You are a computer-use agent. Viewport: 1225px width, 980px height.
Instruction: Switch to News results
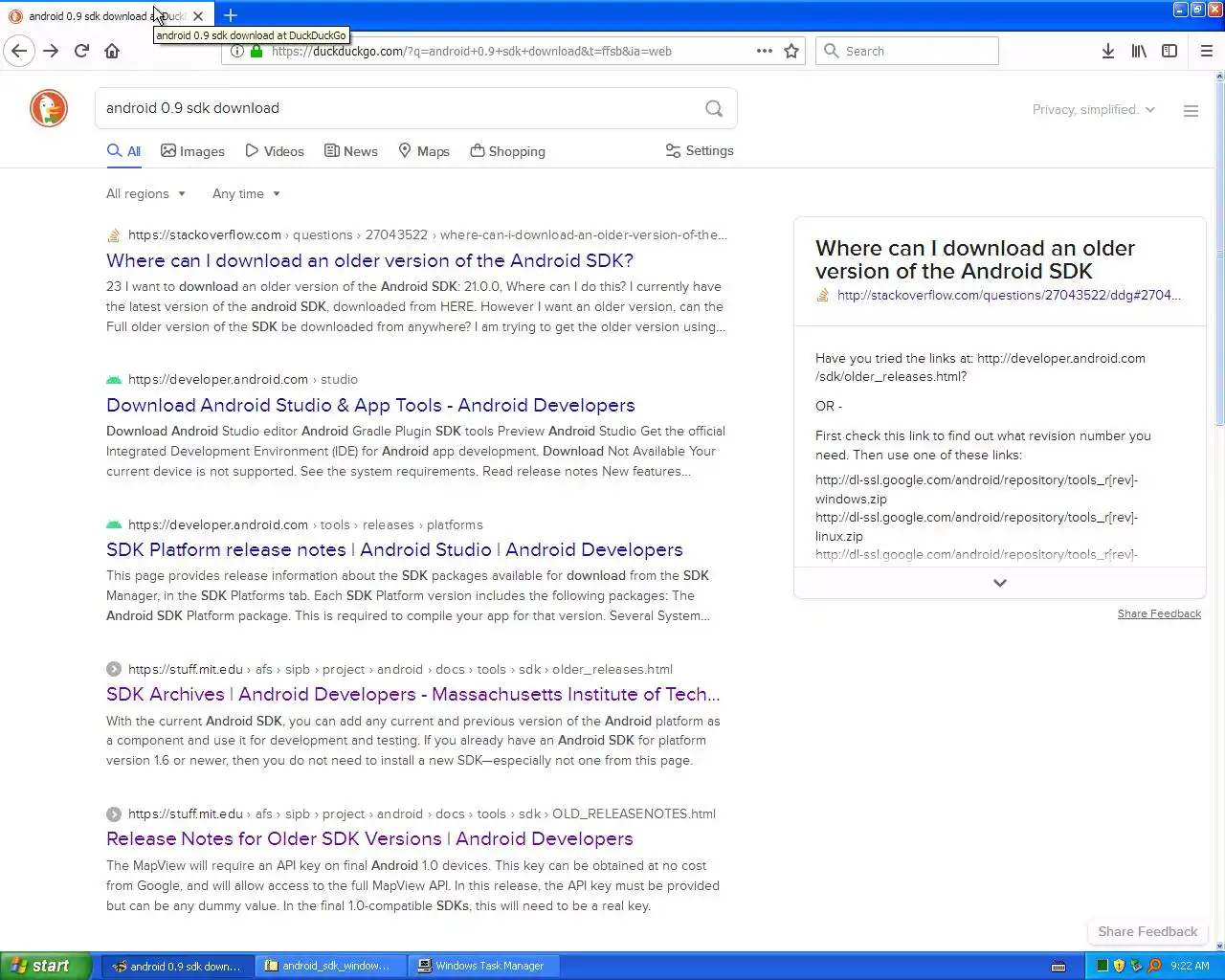coord(350,151)
